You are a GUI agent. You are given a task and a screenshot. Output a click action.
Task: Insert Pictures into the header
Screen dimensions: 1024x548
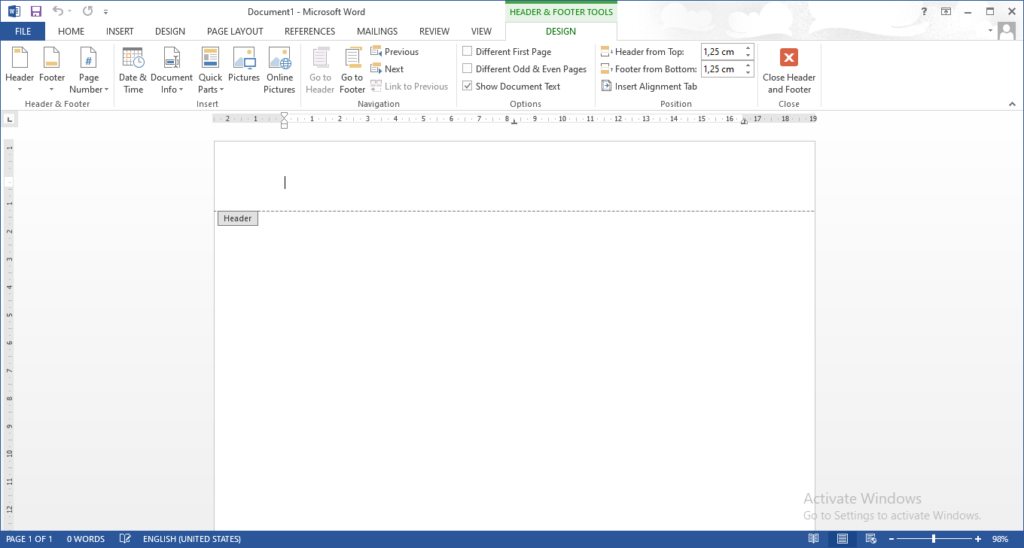(x=244, y=59)
